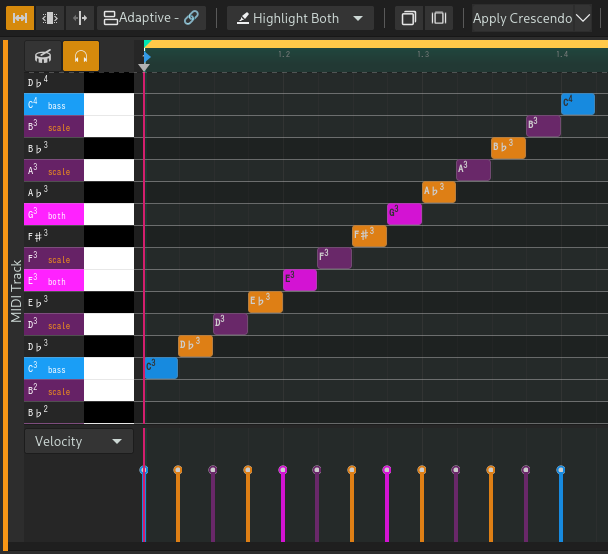Click the playhead marker on the ruler

point(144,67)
